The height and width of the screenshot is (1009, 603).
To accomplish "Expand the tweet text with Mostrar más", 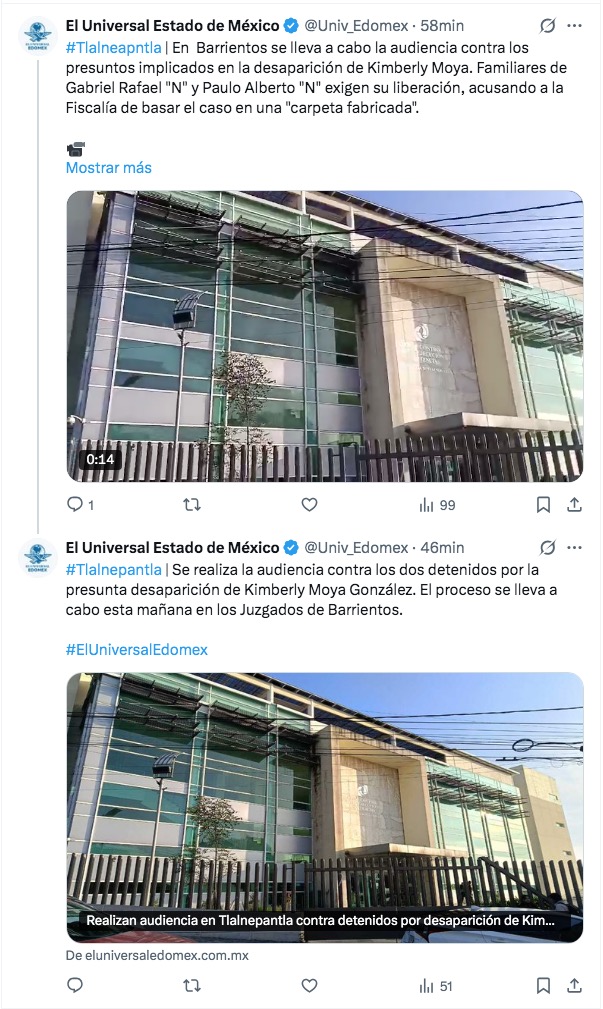I will [x=109, y=168].
